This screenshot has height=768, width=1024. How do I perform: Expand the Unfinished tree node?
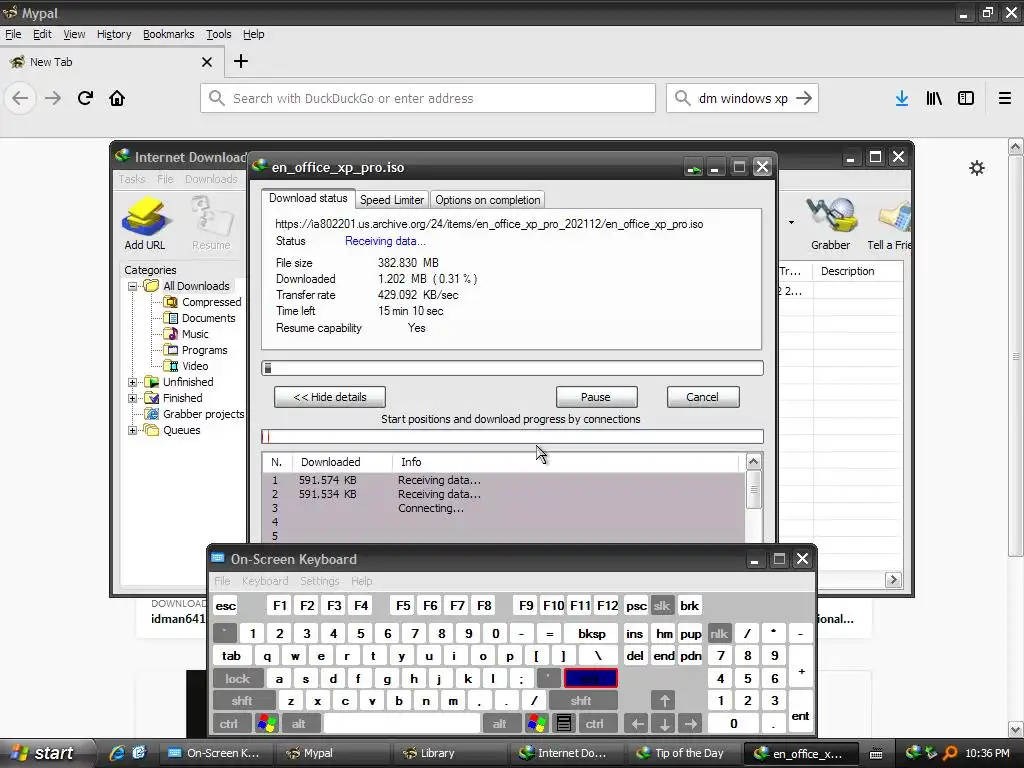pyautogui.click(x=133, y=382)
